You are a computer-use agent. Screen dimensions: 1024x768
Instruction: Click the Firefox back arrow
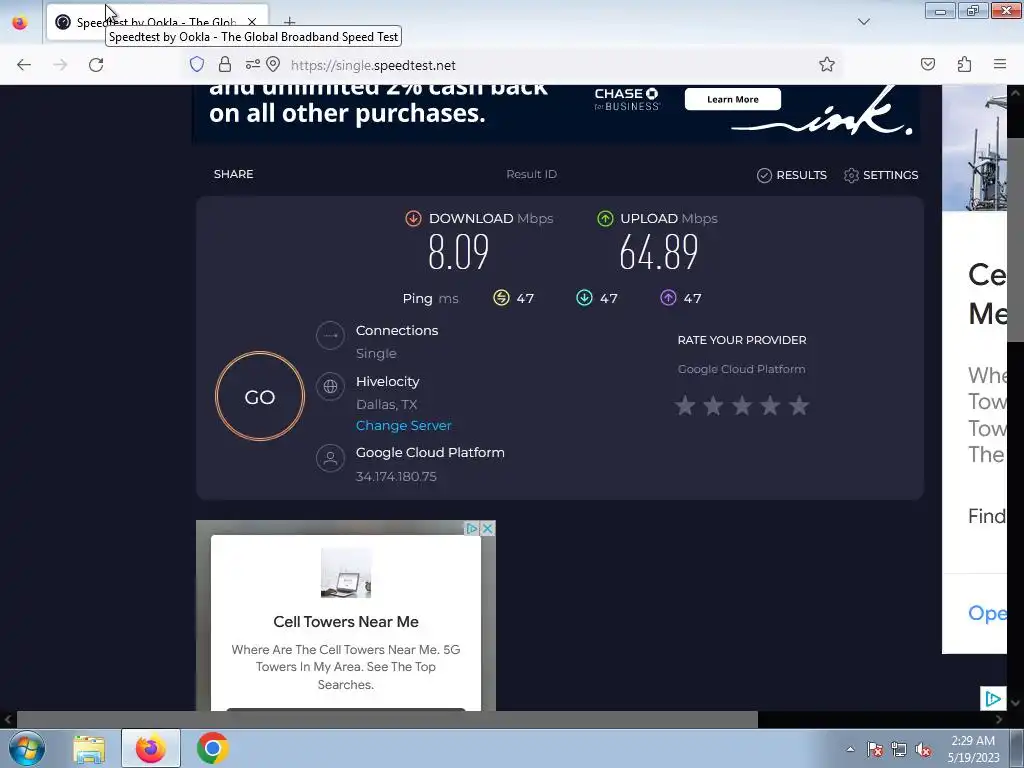[x=24, y=65]
